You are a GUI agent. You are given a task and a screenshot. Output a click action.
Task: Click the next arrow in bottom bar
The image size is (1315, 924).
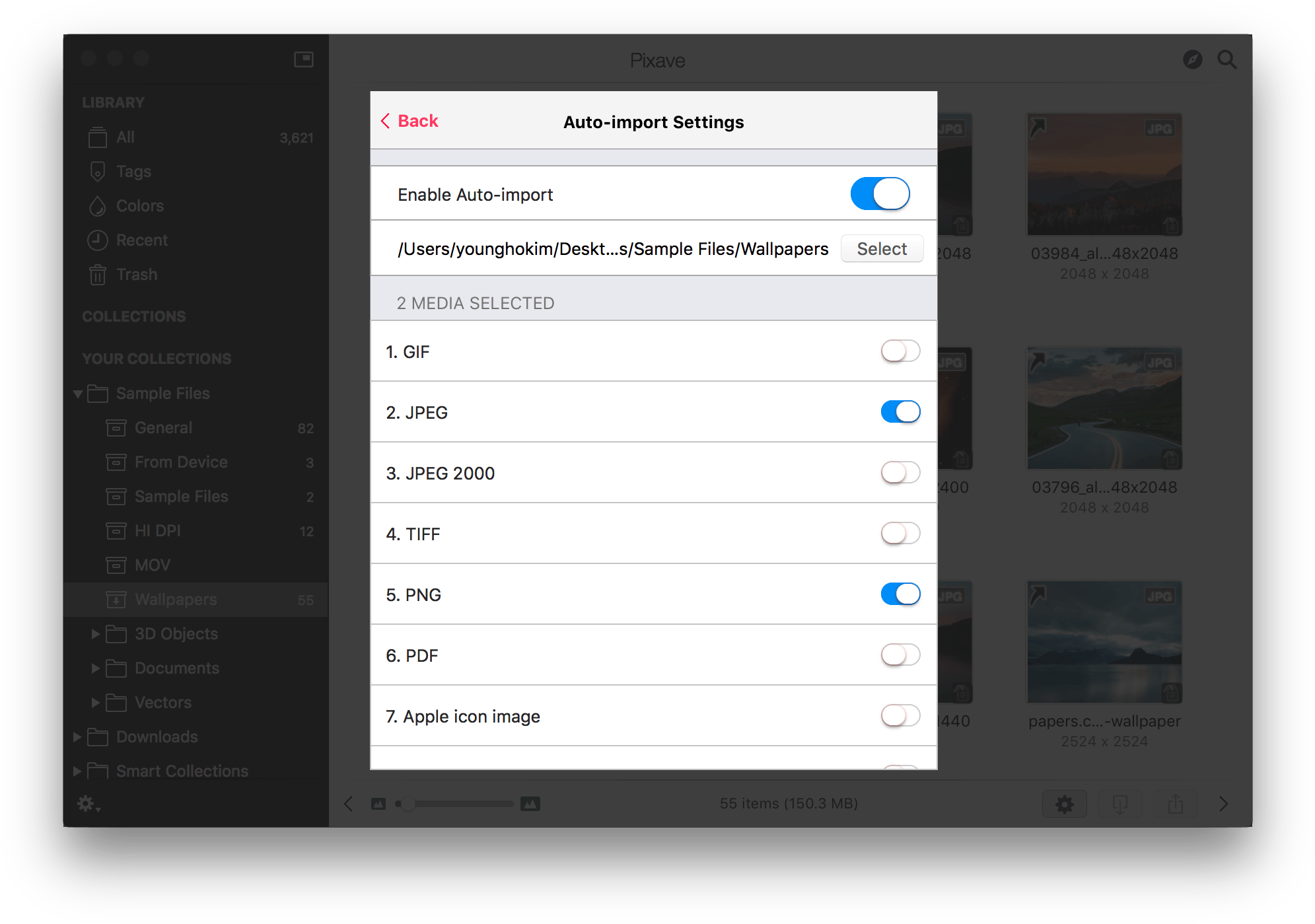pos(1223,804)
